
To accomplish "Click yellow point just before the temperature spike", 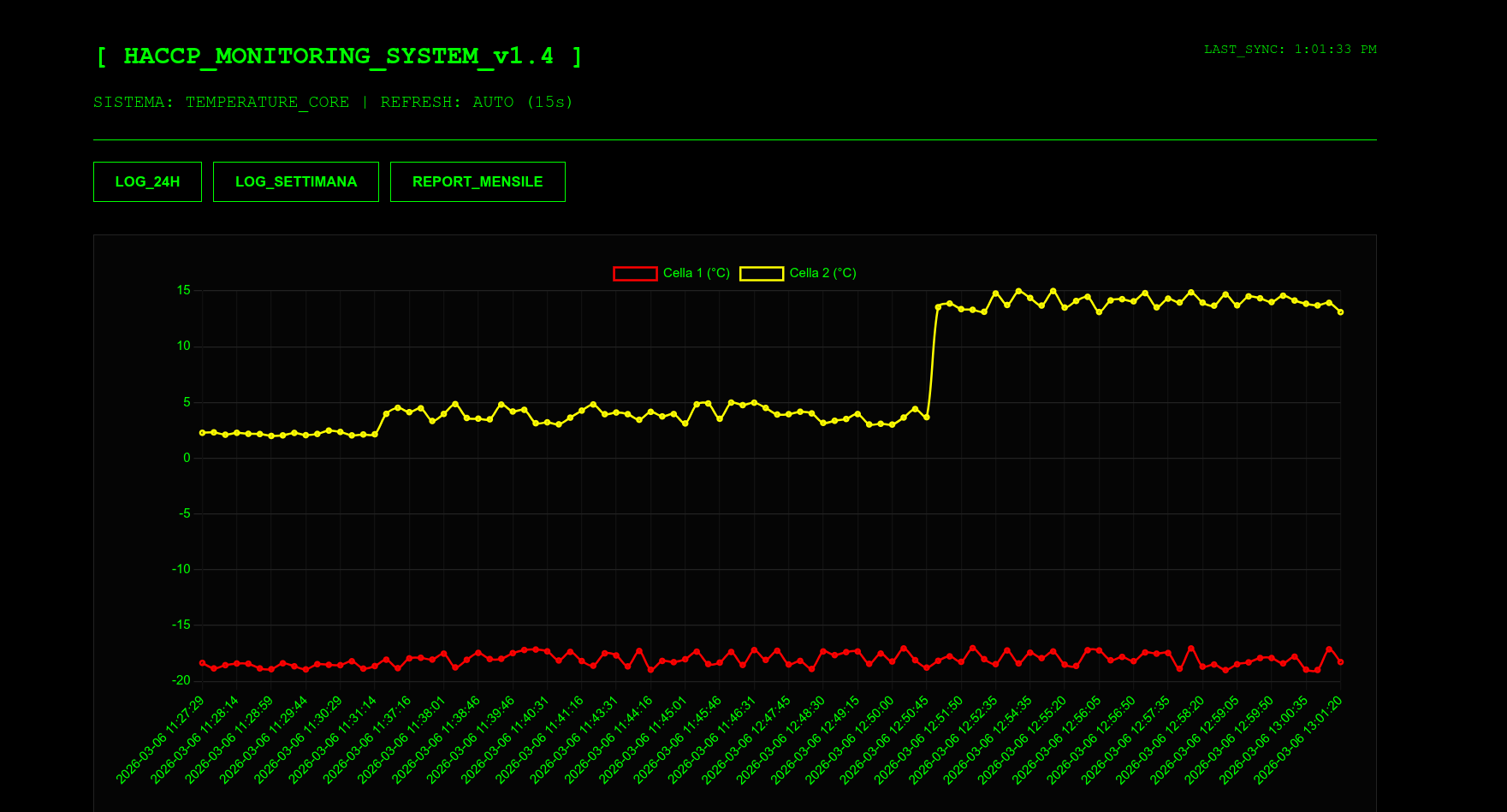I will [x=926, y=418].
